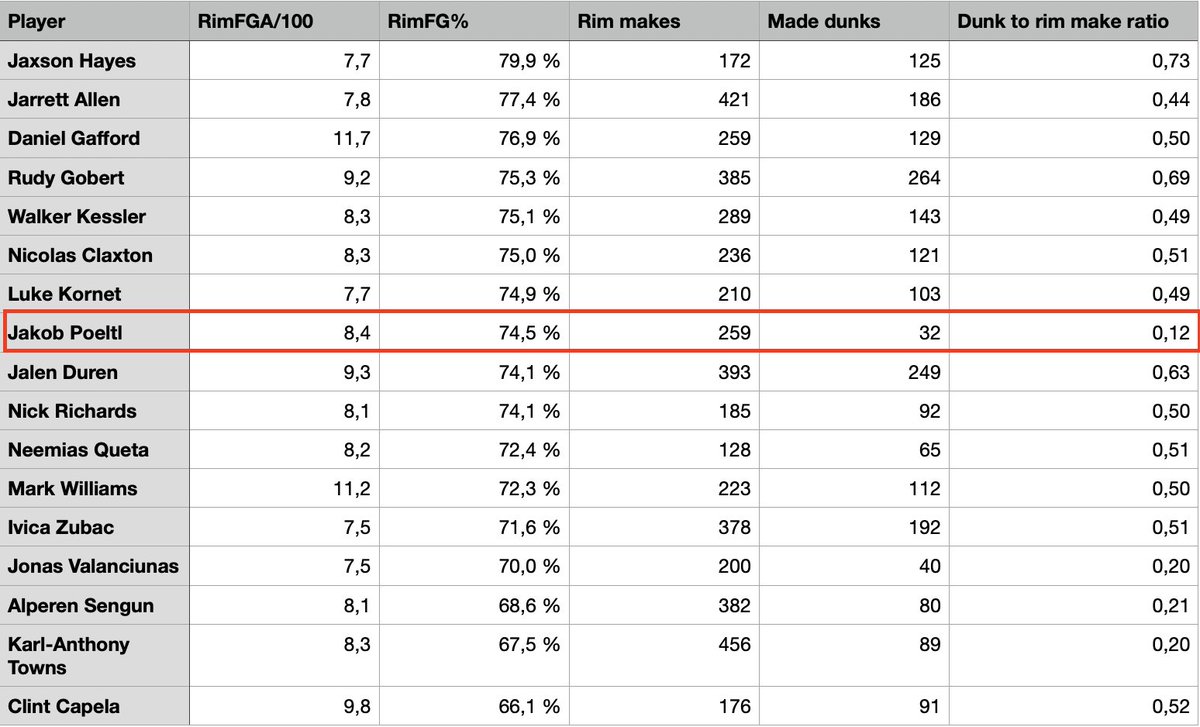
Task: Select the Luke Kornet row label
Action: [x=95, y=294]
